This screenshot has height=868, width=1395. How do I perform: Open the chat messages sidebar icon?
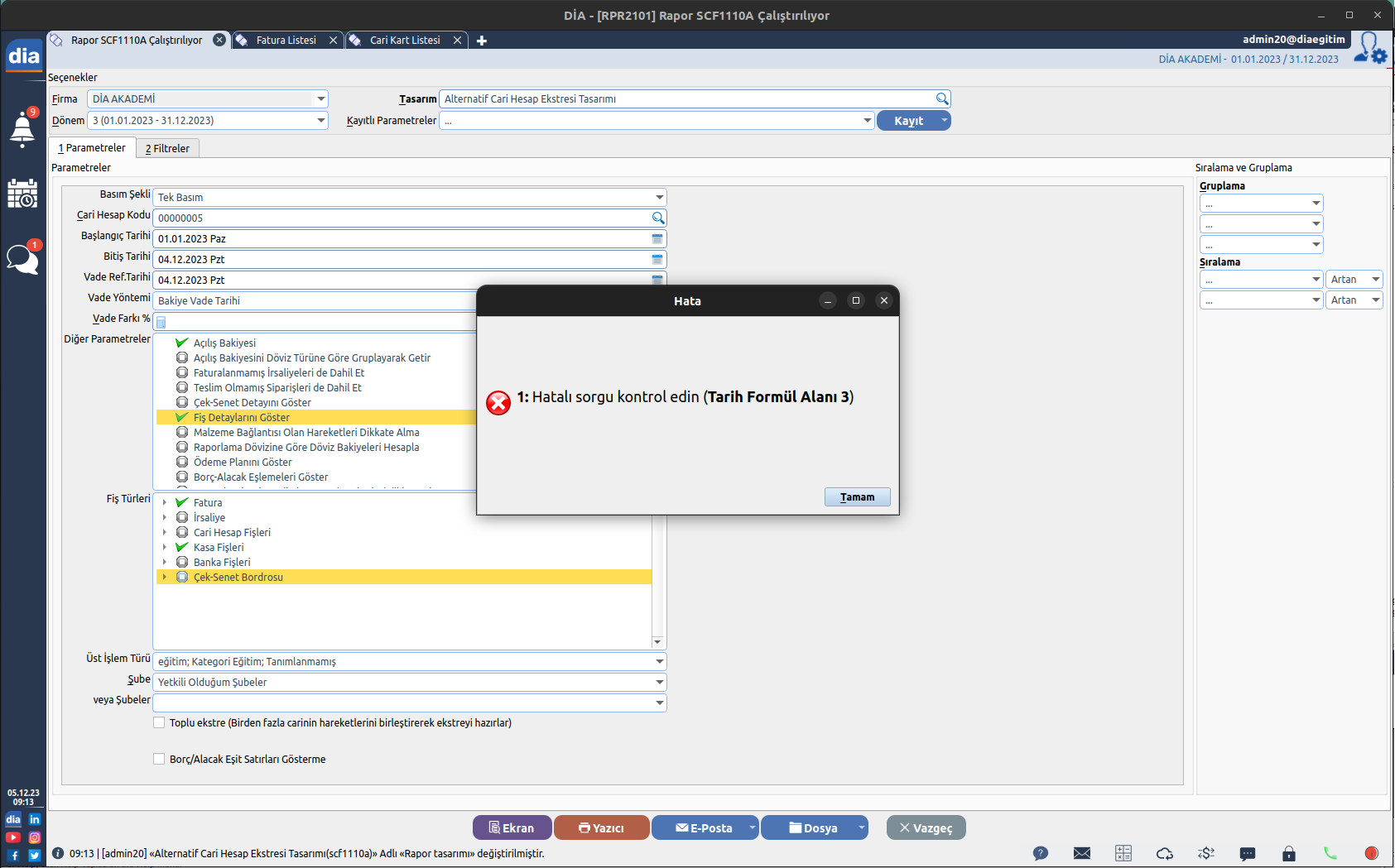point(22,259)
